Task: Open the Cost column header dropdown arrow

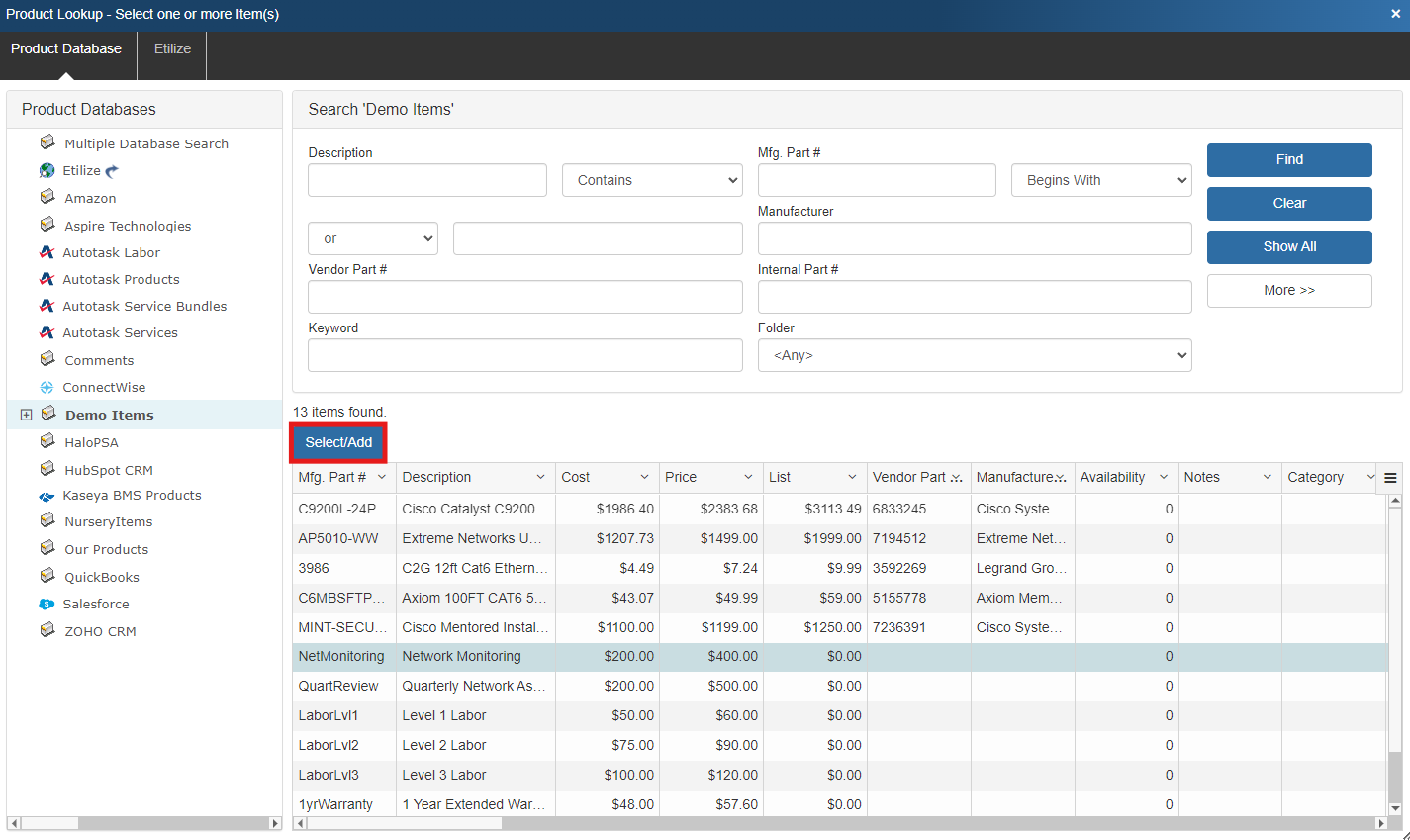Action: point(644,477)
